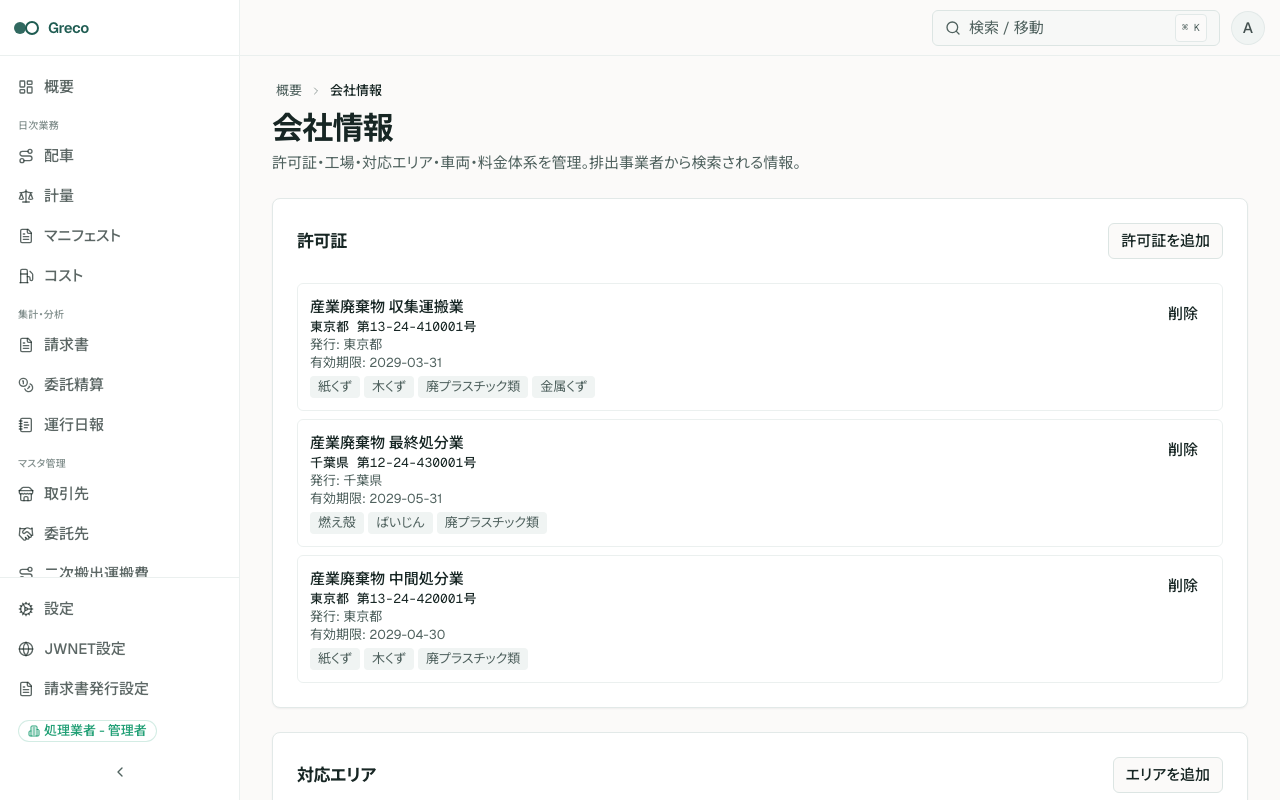Image resolution: width=1280 pixels, height=800 pixels.
Task: Click the search magnifier icon
Action: (x=953, y=28)
